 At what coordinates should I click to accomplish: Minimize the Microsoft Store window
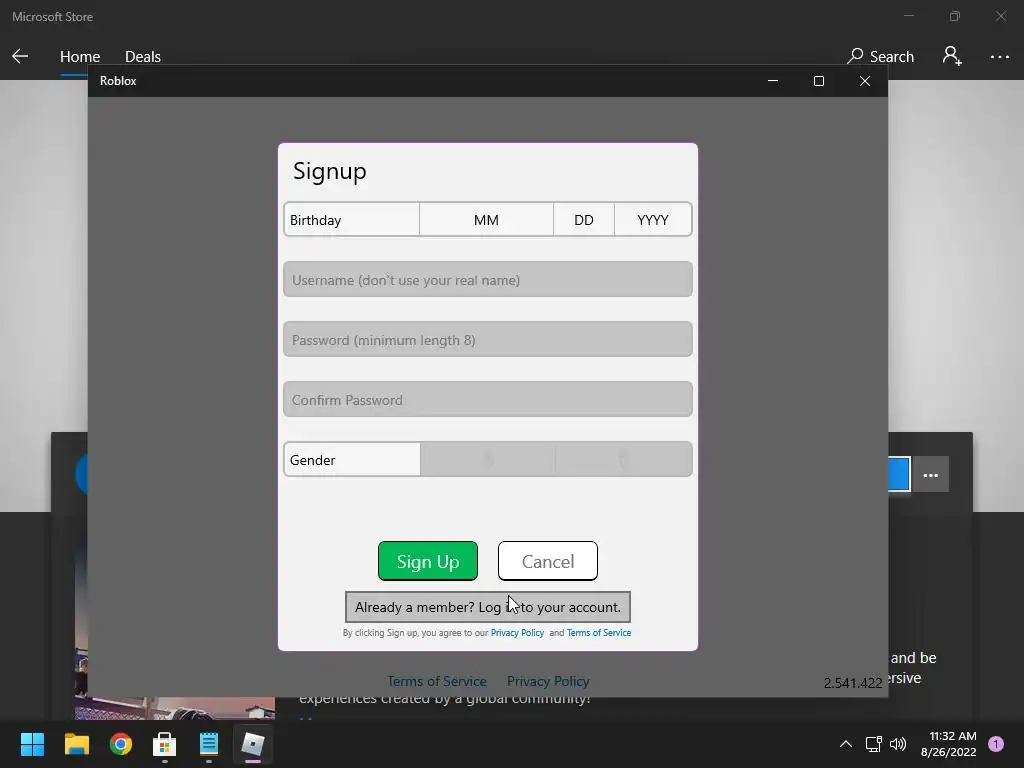(x=908, y=16)
